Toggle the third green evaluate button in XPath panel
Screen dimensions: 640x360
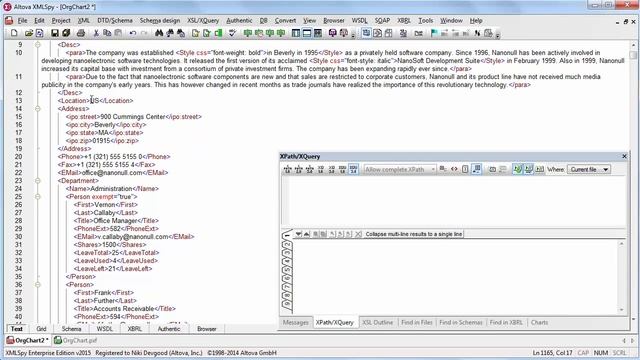tap(540, 169)
